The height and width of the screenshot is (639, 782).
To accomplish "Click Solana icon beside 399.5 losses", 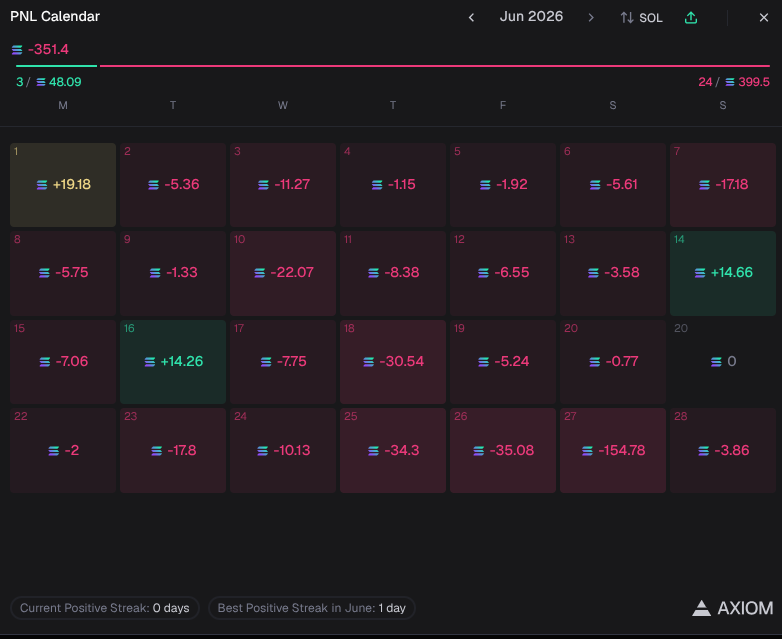I will pos(730,82).
